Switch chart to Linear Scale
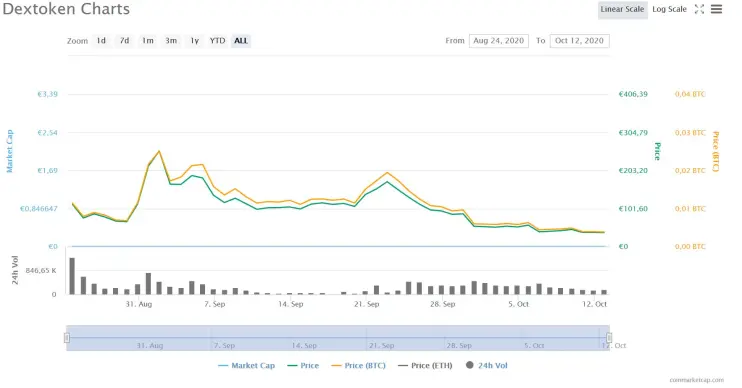This screenshot has height=388, width=742. tap(622, 9)
